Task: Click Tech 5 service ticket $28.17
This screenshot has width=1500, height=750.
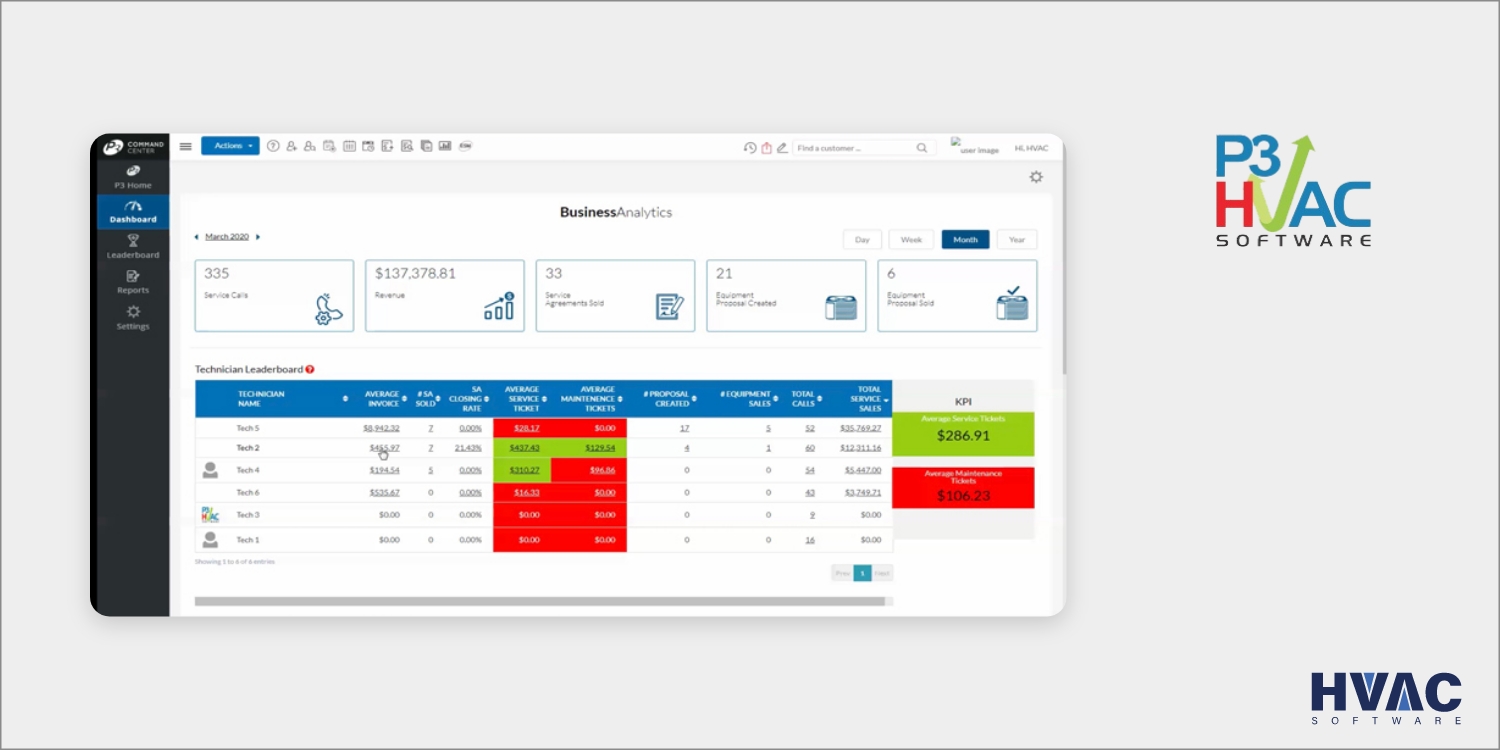Action: pos(526,428)
